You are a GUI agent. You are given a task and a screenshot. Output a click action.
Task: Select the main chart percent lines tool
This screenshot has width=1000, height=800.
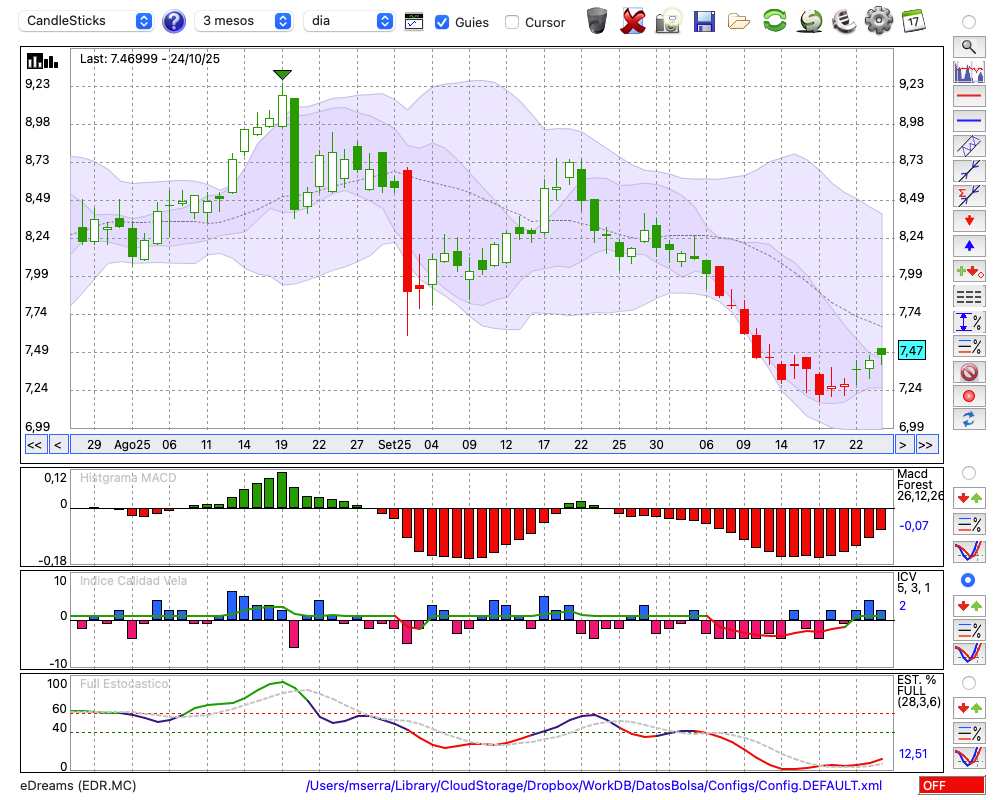tap(969, 346)
